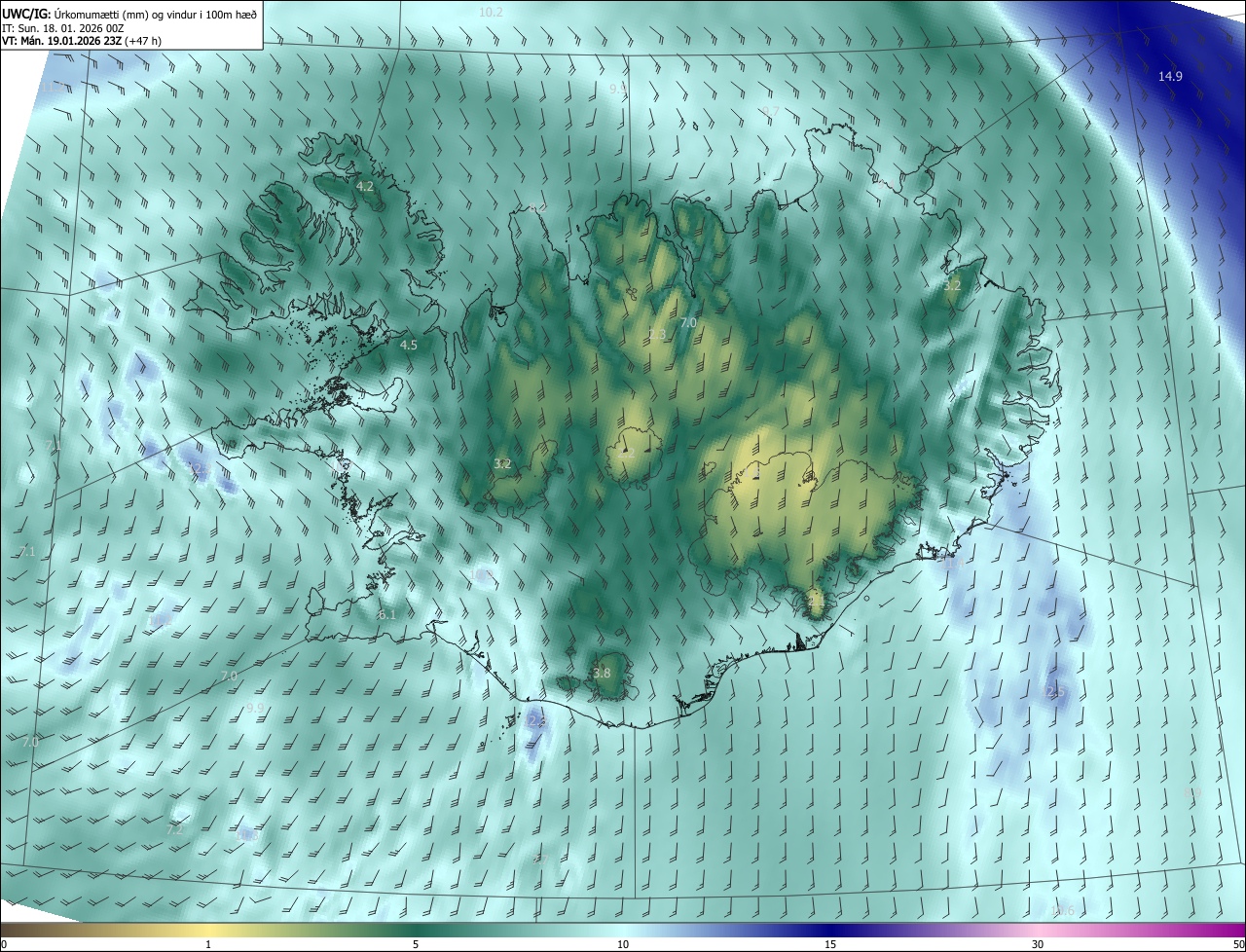Click the 10.2 value label on the map

(492, 12)
